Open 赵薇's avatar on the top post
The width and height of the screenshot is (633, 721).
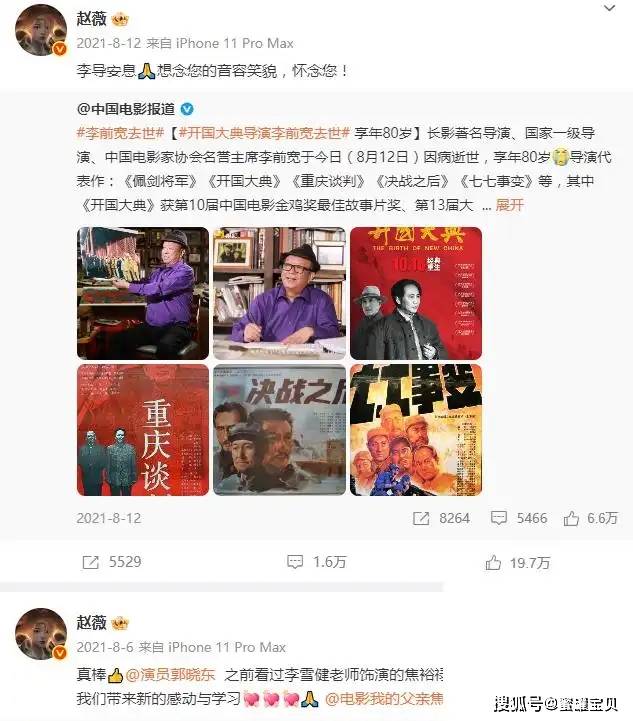pos(41,30)
